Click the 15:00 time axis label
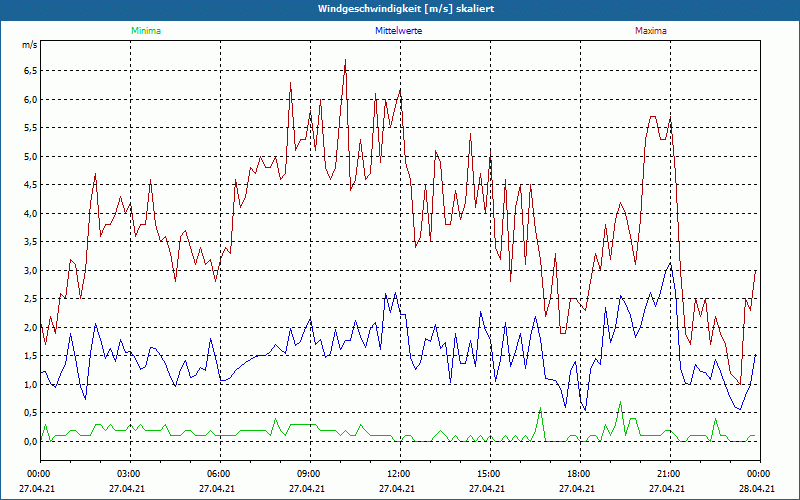This screenshot has width=800, height=500. (487, 474)
